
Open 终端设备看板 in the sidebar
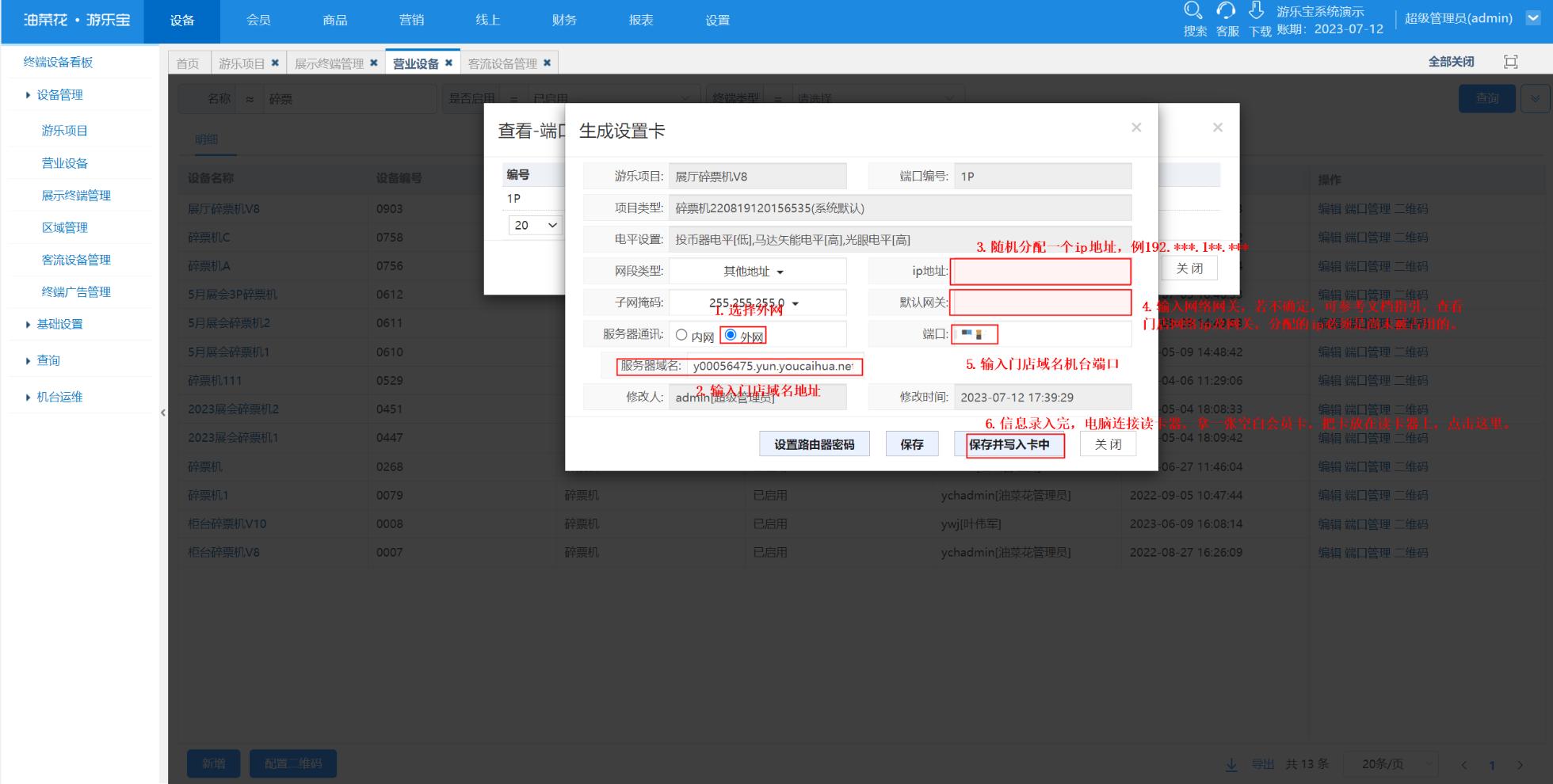59,62
